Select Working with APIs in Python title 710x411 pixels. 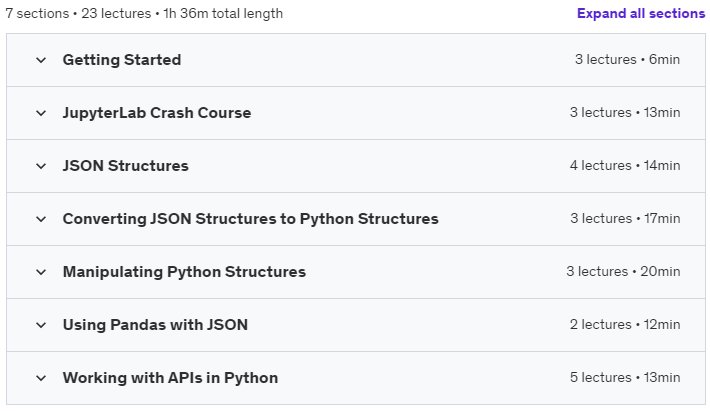point(170,378)
